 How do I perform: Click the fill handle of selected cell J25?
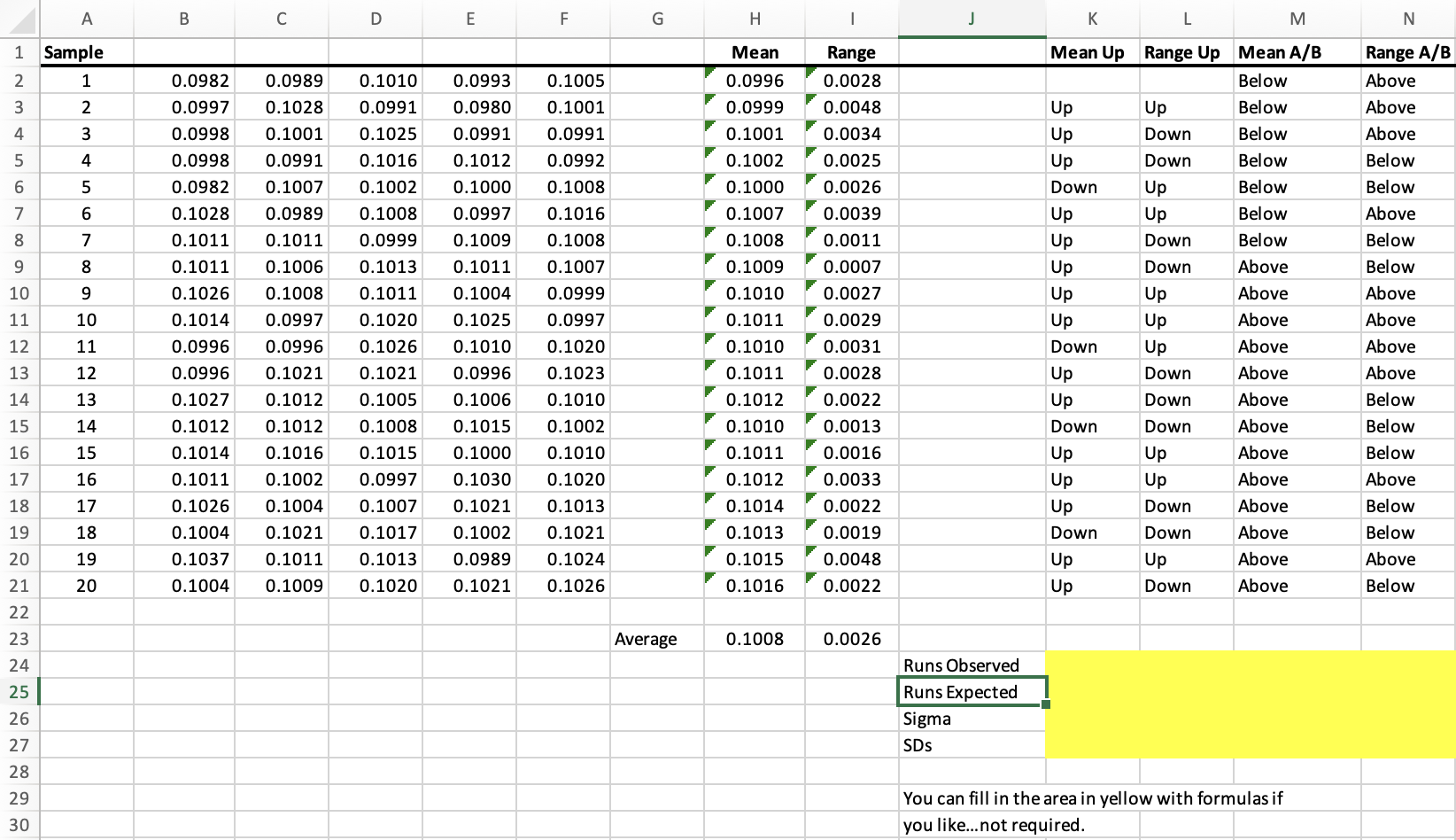tap(1044, 704)
